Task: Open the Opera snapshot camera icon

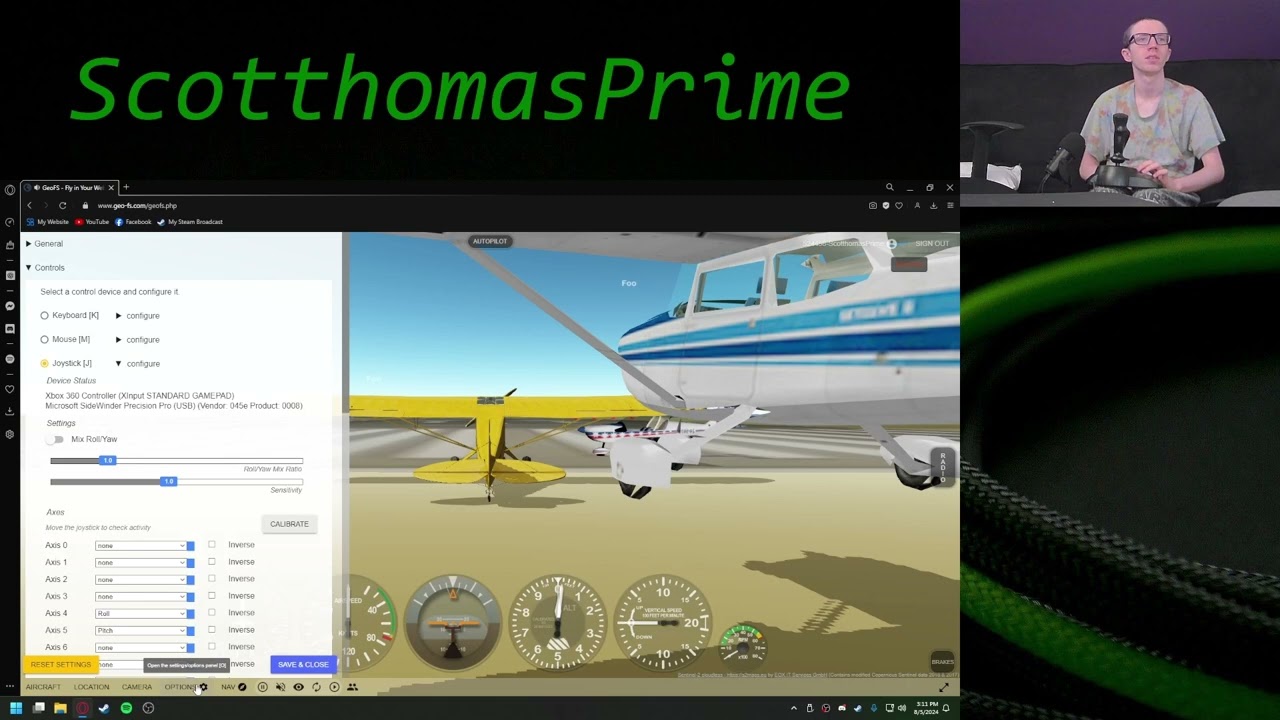Action: (x=872, y=205)
